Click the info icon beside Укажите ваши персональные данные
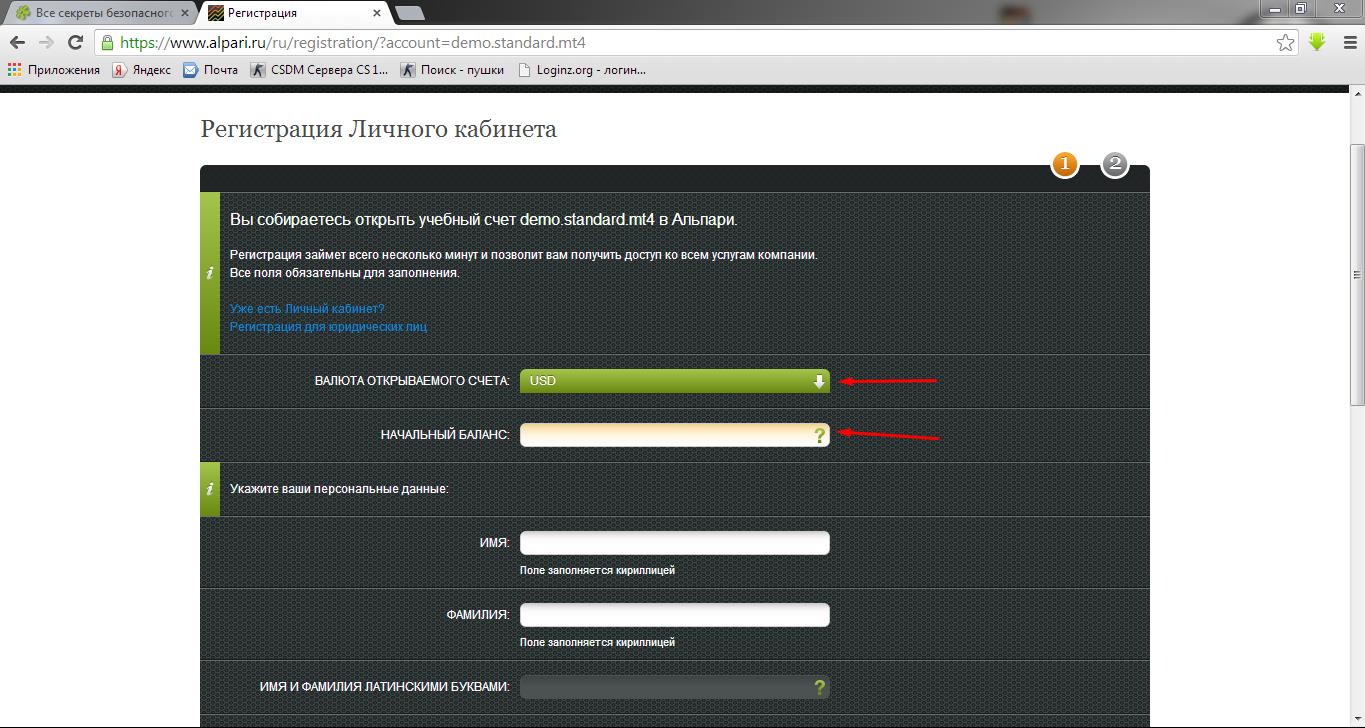 (x=210, y=489)
